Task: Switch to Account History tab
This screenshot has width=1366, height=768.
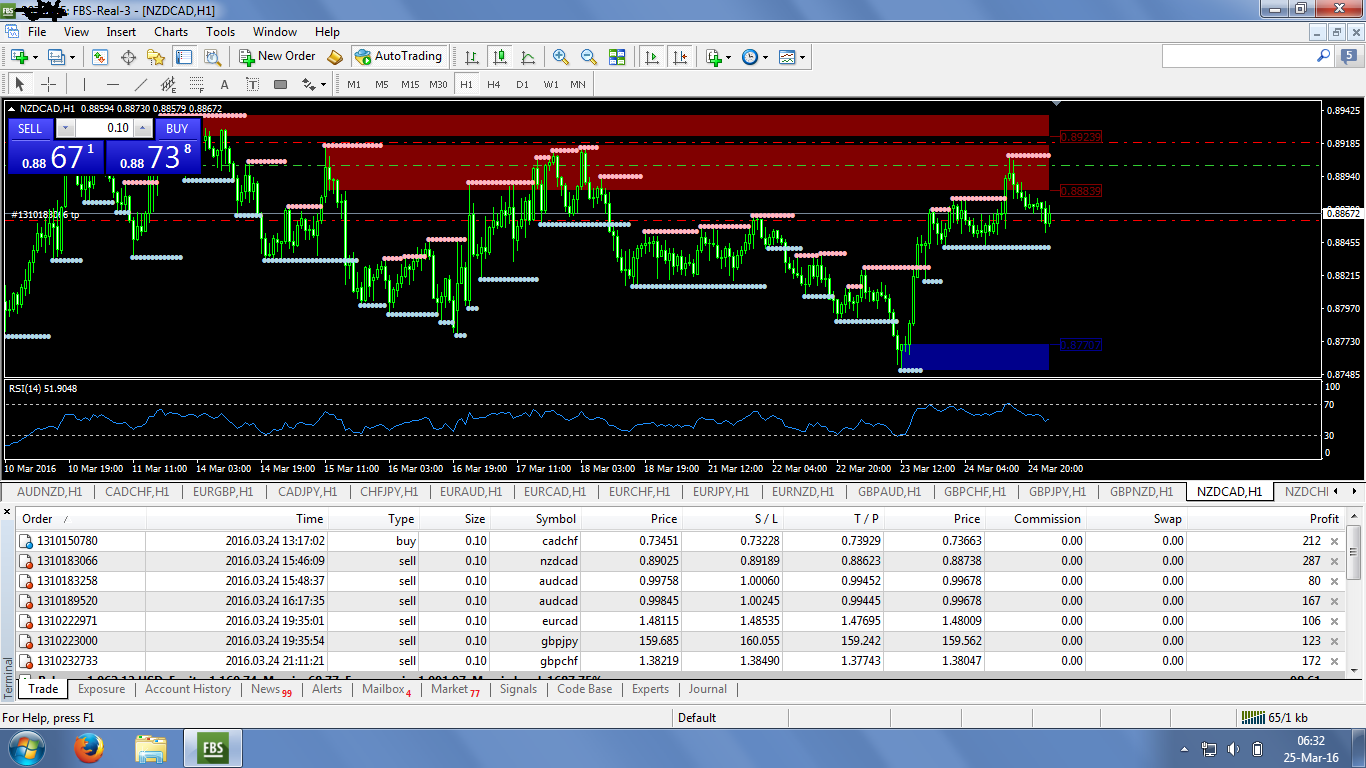Action: pyautogui.click(x=188, y=689)
